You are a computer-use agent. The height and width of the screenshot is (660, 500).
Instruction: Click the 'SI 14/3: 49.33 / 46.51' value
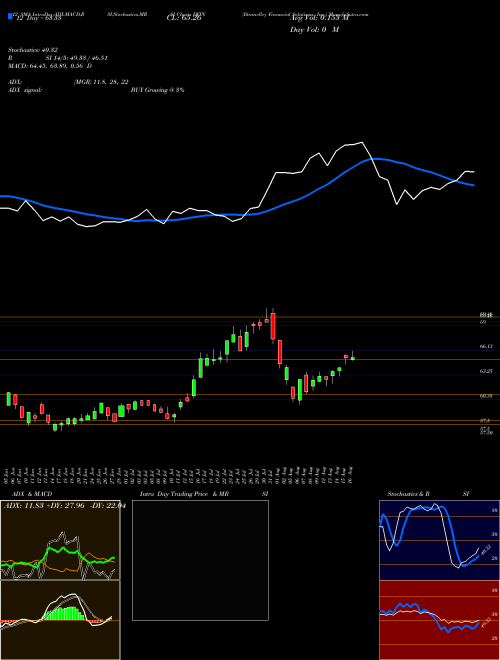coord(77,58)
